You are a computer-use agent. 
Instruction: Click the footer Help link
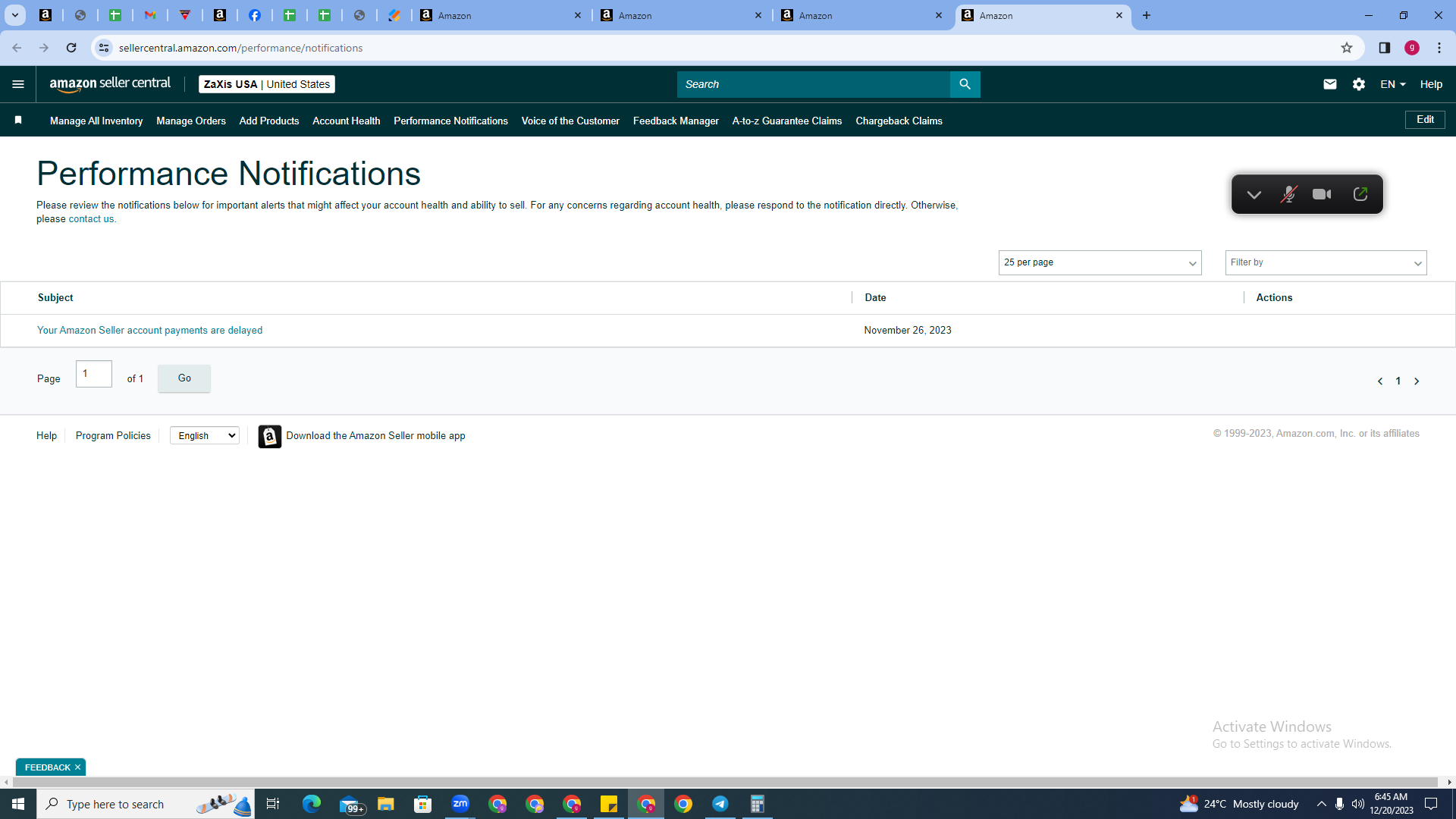tap(46, 436)
